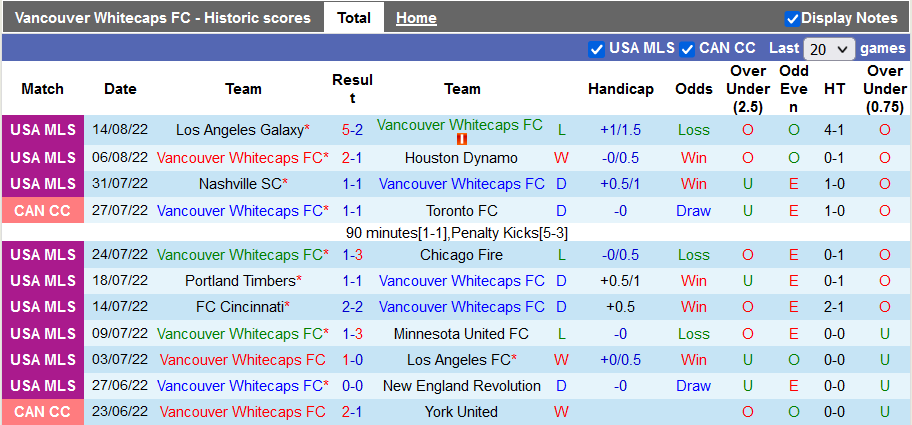Open the Los Angeles Galaxy team link
The width and height of the screenshot is (912, 425).
[239, 130]
